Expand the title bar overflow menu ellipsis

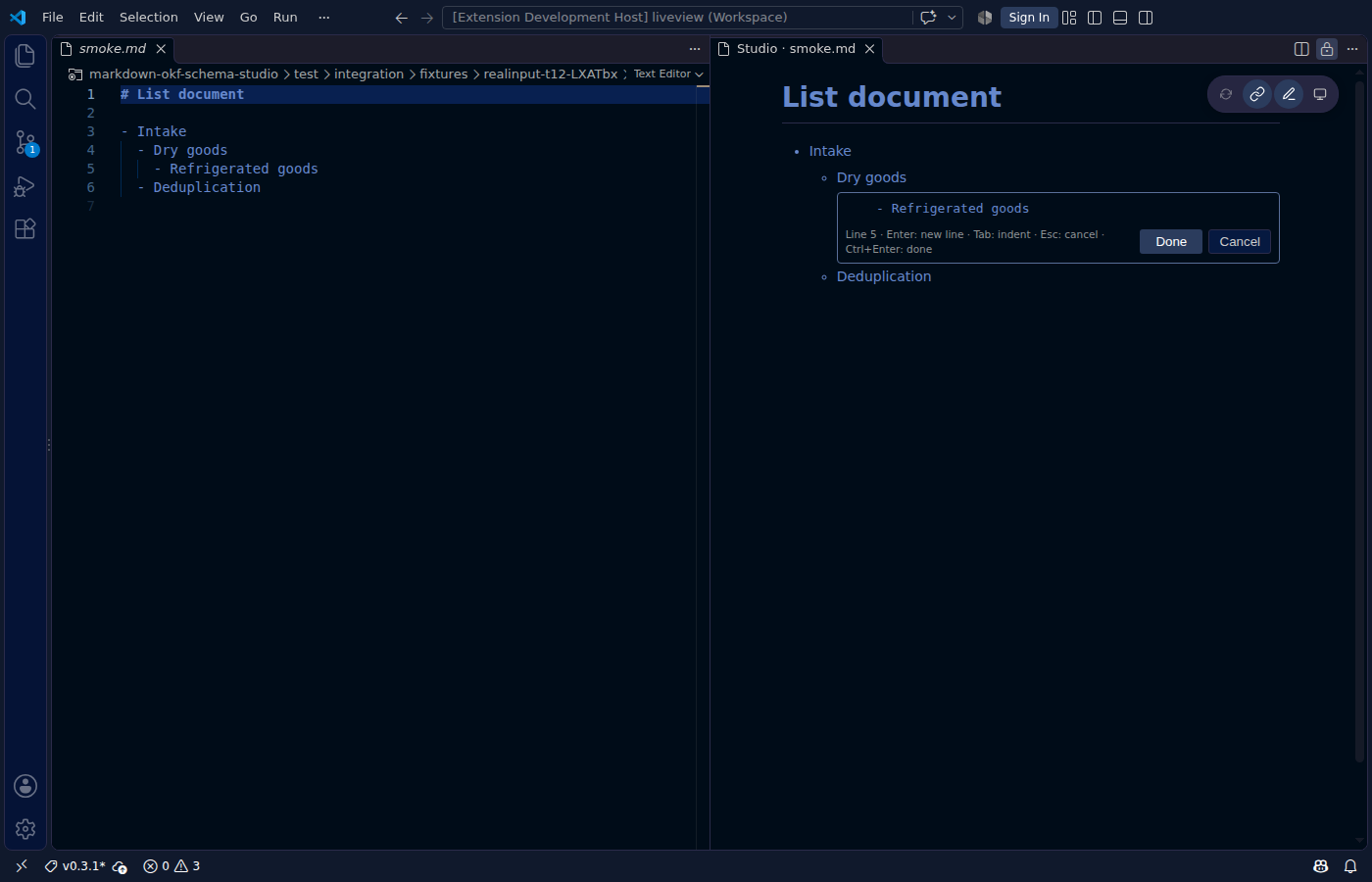coord(324,18)
